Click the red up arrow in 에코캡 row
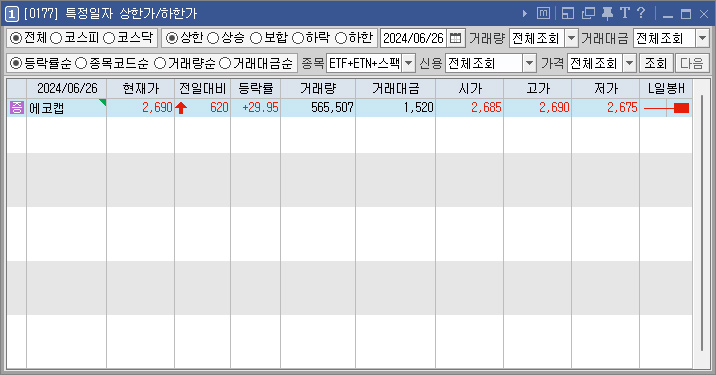 point(181,108)
